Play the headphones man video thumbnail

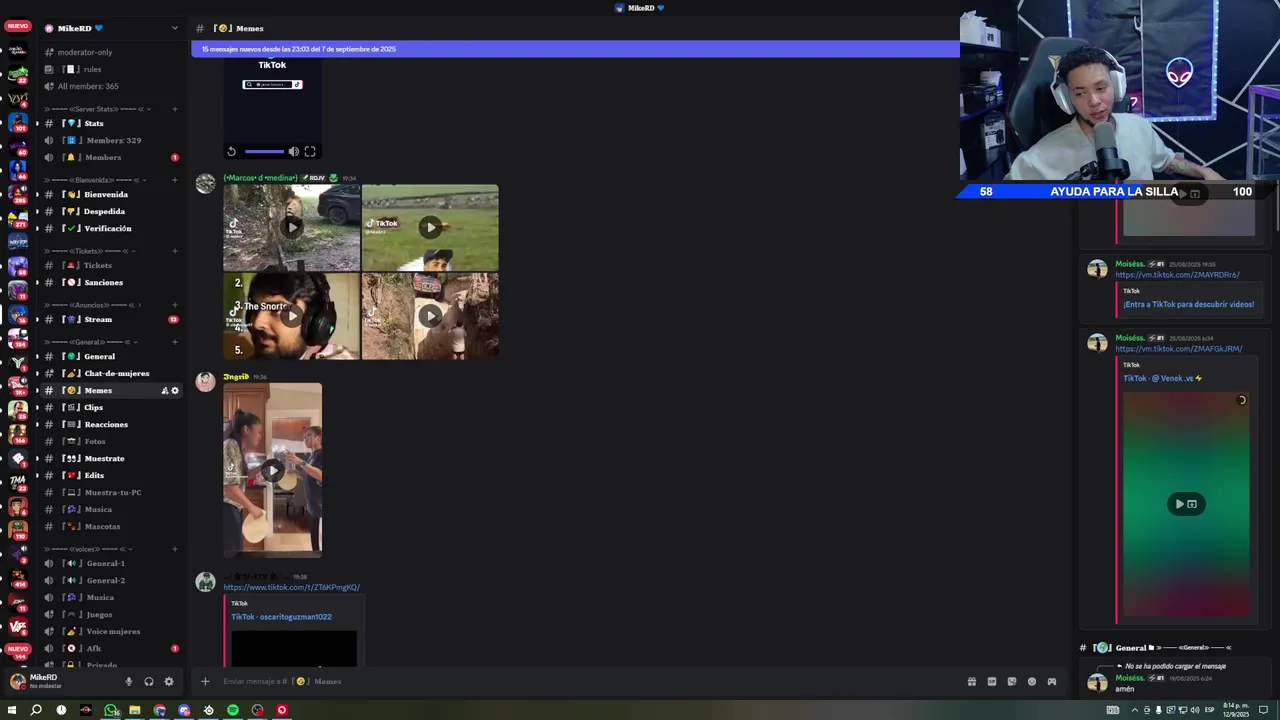(291, 316)
